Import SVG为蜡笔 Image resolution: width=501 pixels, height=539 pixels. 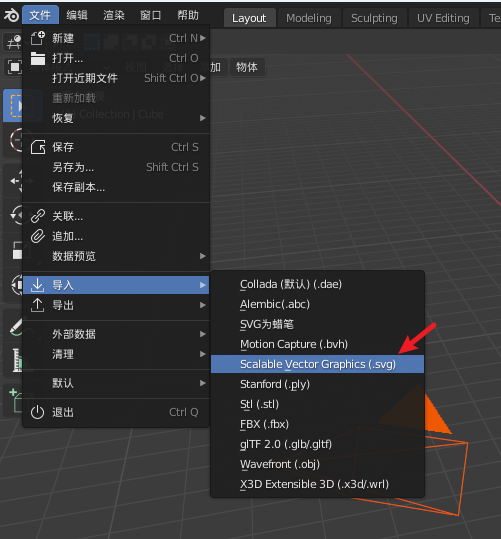317,324
